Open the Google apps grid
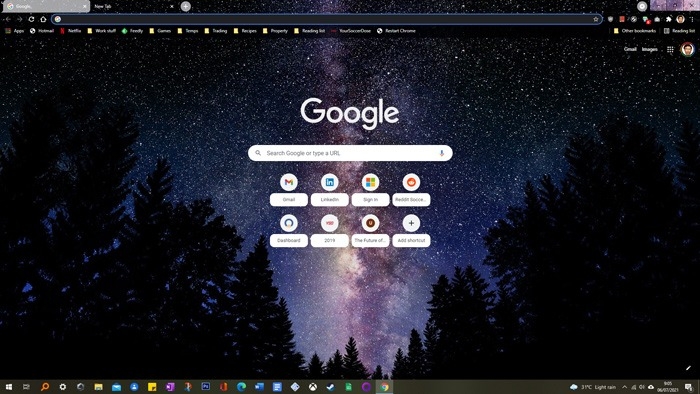 pos(670,50)
